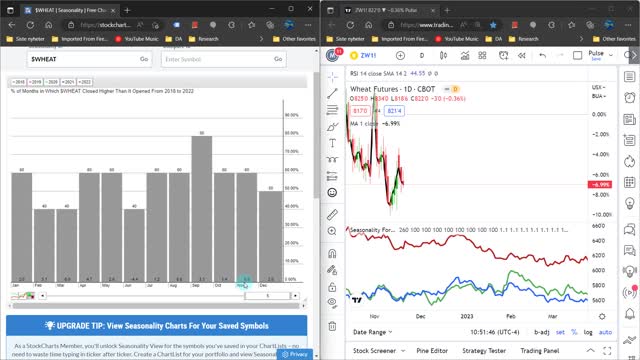Viewport: 640px width, 360px height.
Task: Expand the Pulse layout dropdown
Action: 611,55
